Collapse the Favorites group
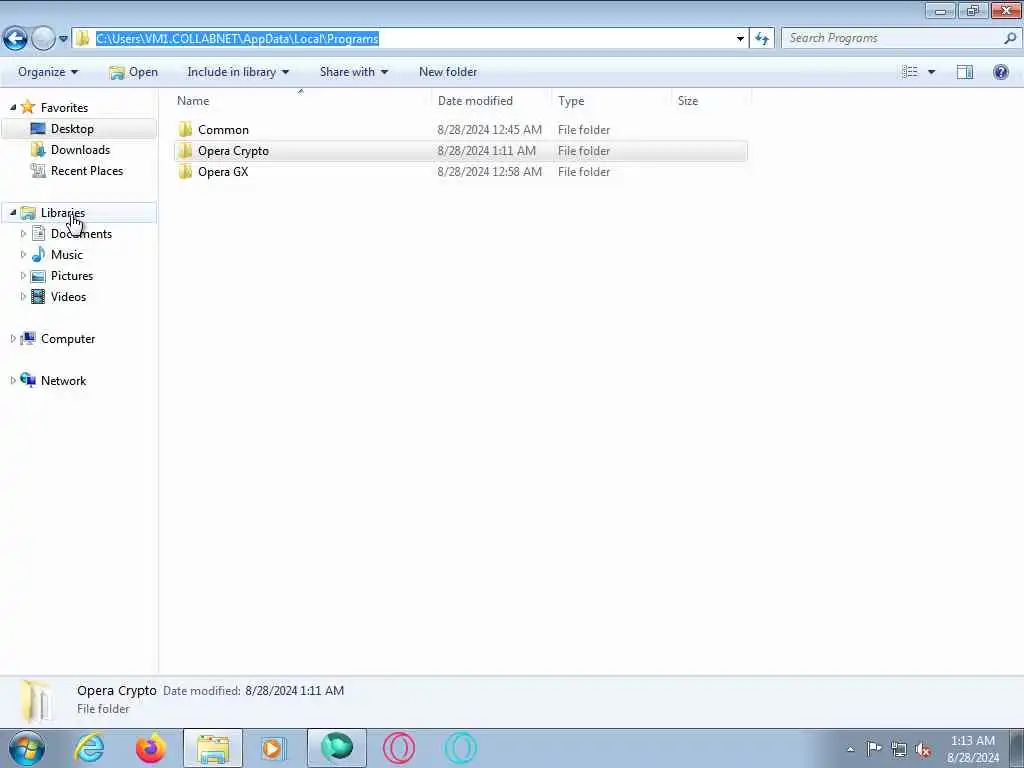 [x=12, y=107]
